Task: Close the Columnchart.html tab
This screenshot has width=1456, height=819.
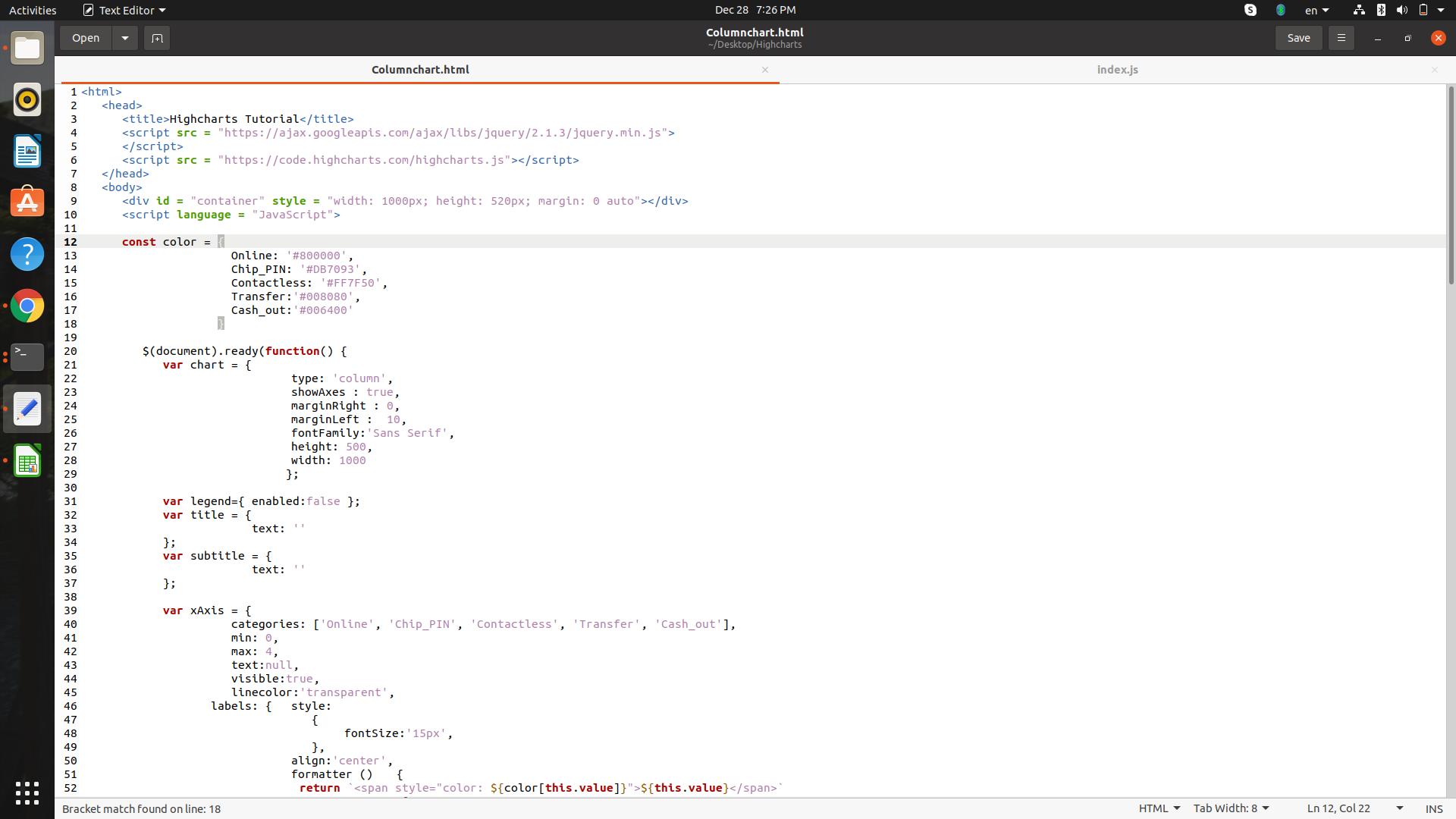Action: pyautogui.click(x=765, y=70)
